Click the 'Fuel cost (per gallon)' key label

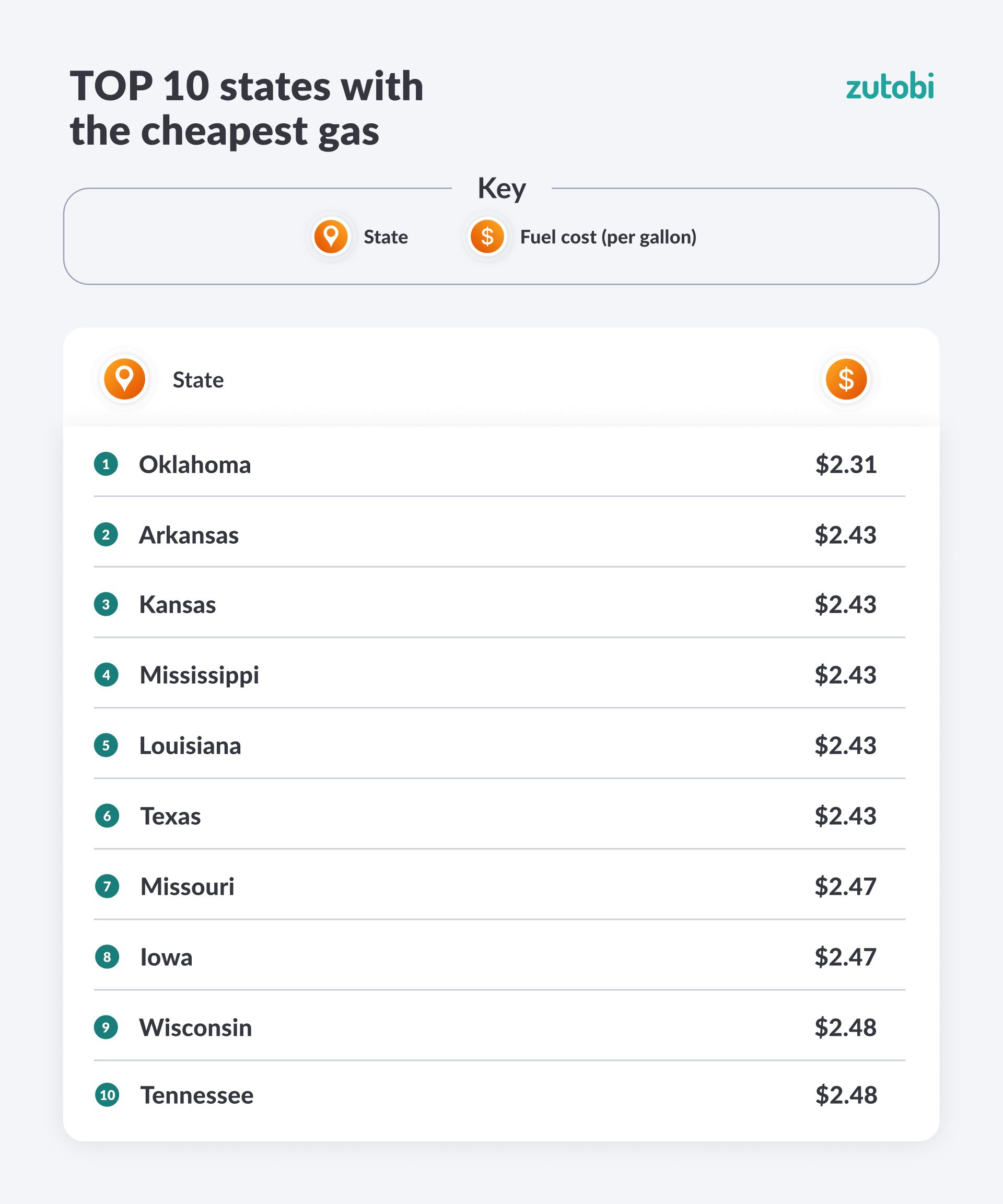608,237
